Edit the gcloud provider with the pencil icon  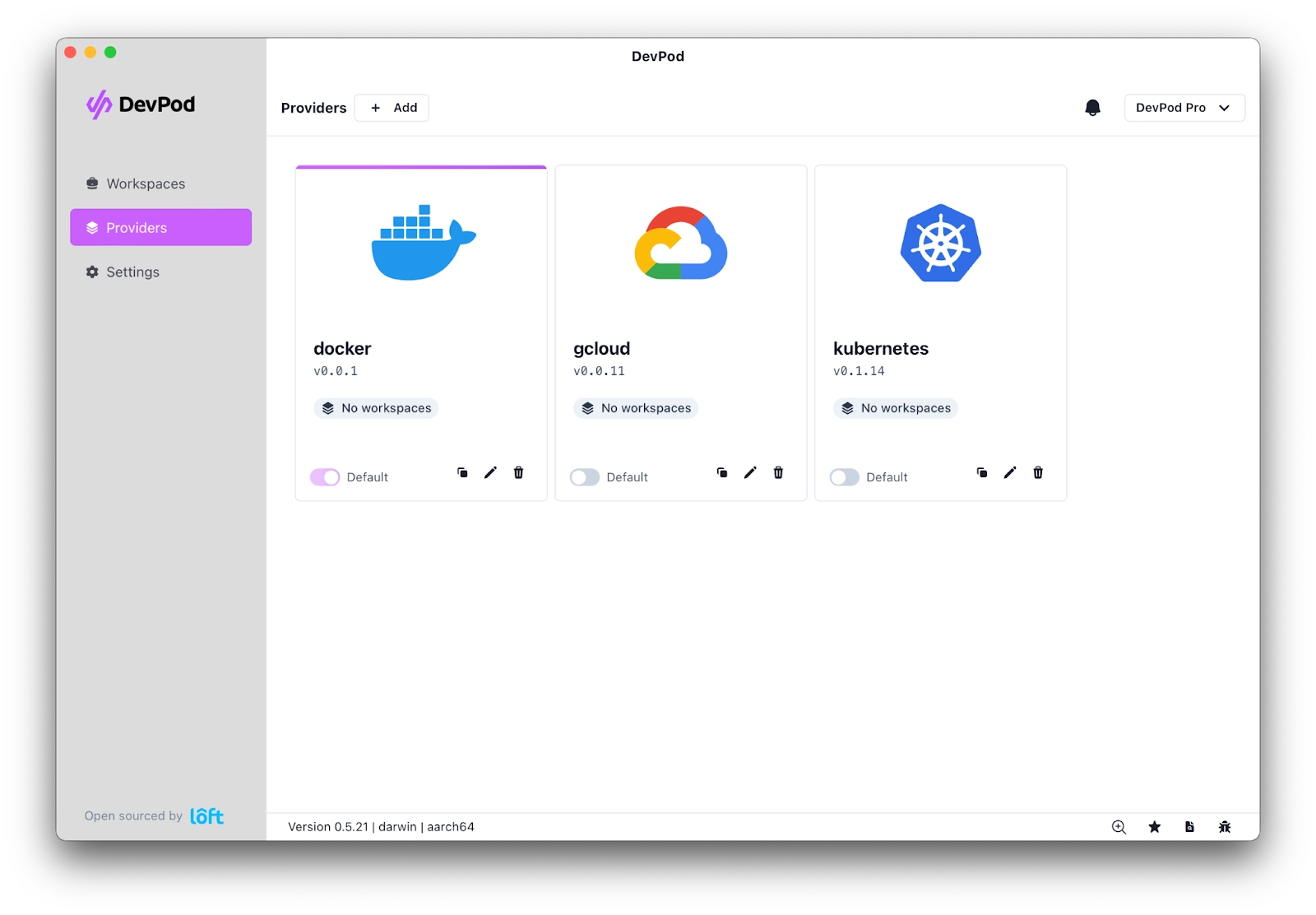(x=750, y=472)
